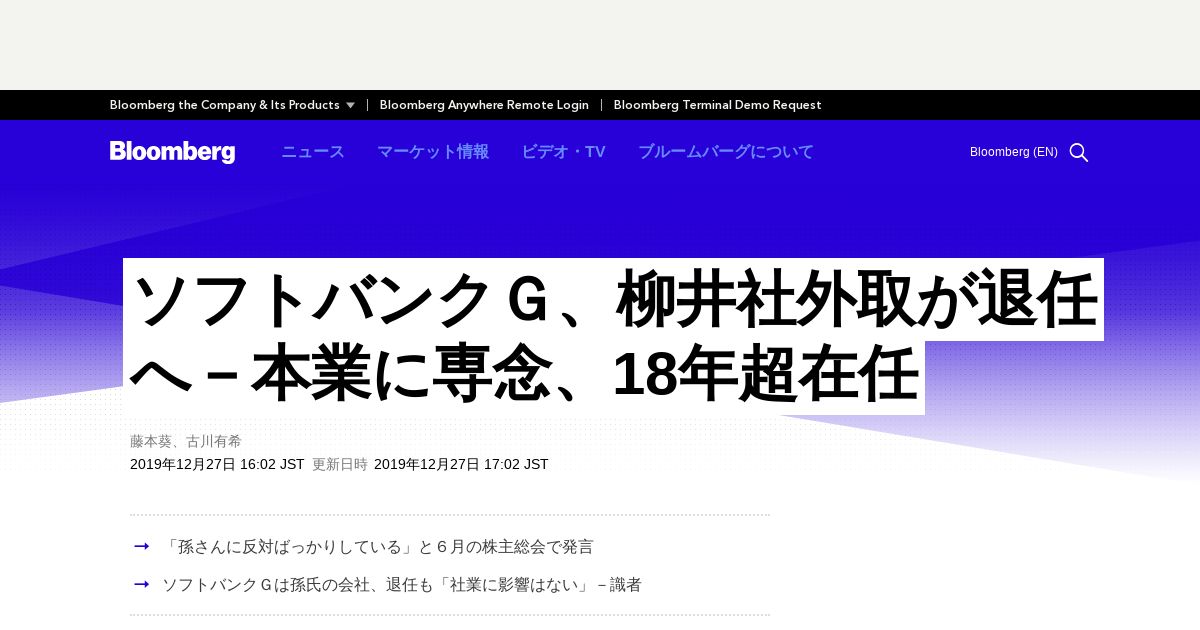Image resolution: width=1200 pixels, height=630 pixels.
Task: Open the search magnifier icon
Action: (x=1078, y=152)
